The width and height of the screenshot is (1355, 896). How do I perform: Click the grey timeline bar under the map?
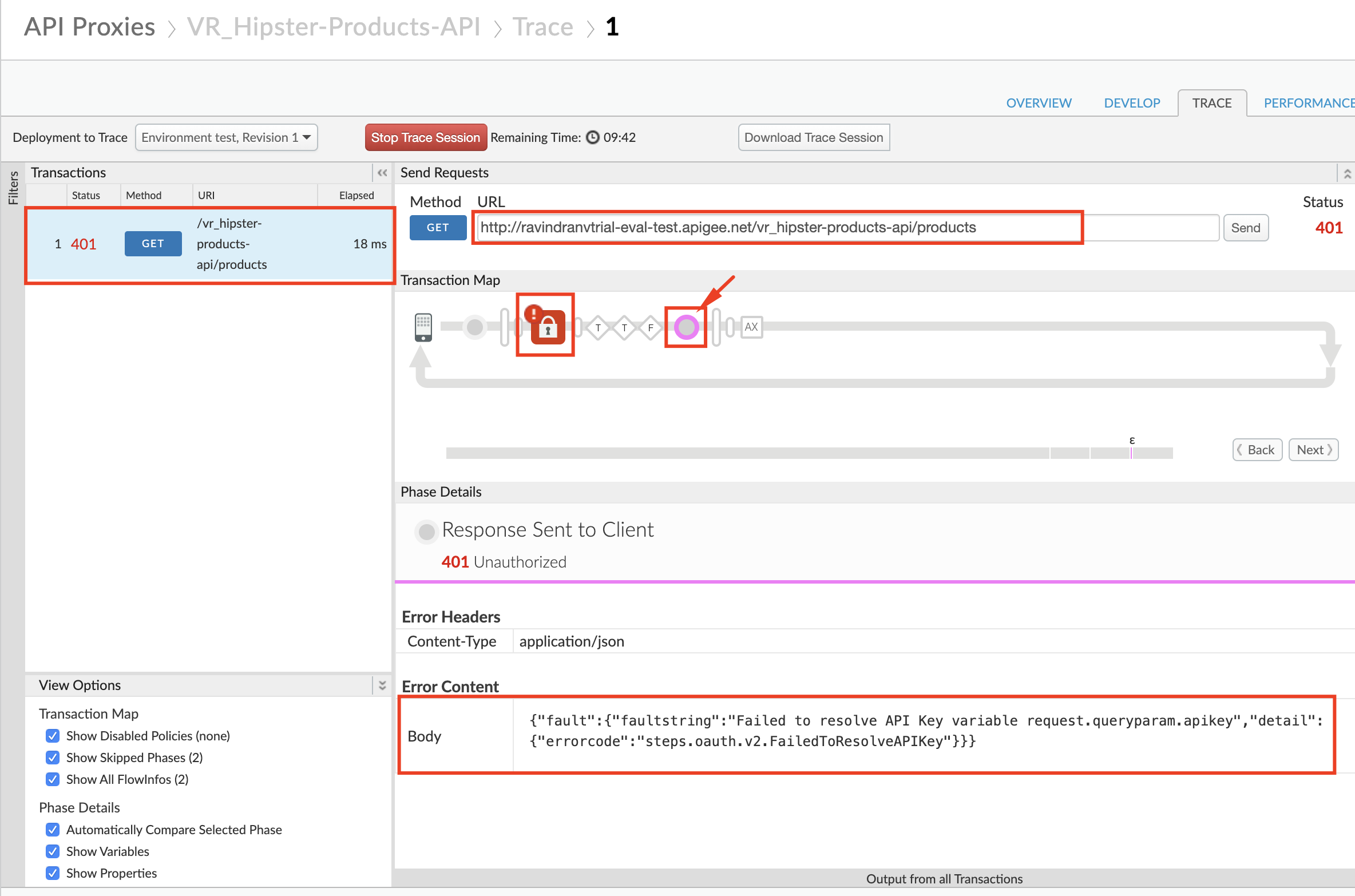coord(809,453)
